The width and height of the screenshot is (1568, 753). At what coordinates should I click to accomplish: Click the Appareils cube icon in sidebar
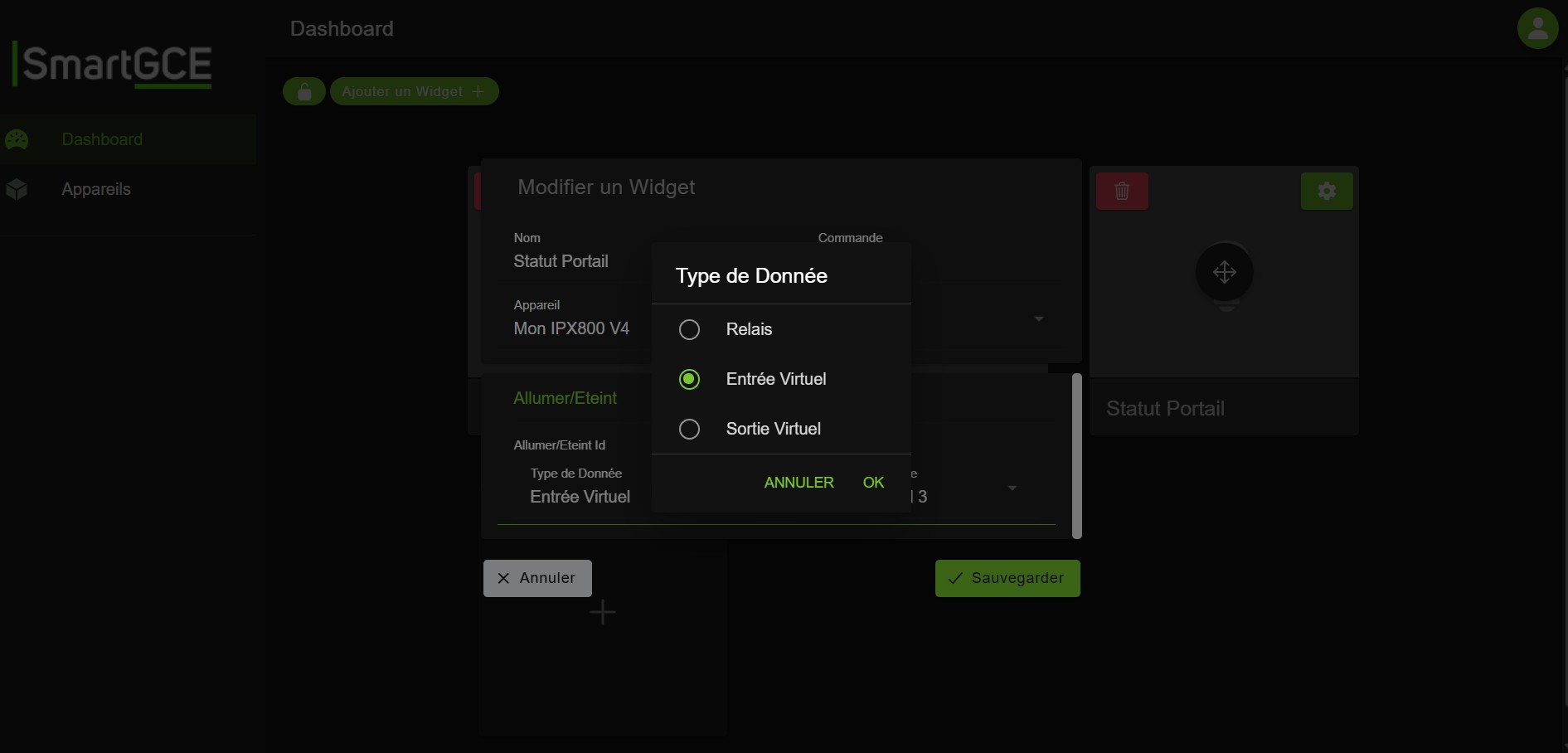click(x=17, y=189)
